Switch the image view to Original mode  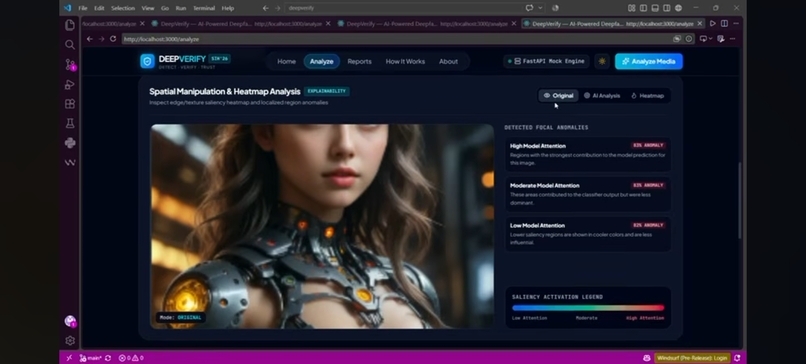pyautogui.click(x=558, y=96)
